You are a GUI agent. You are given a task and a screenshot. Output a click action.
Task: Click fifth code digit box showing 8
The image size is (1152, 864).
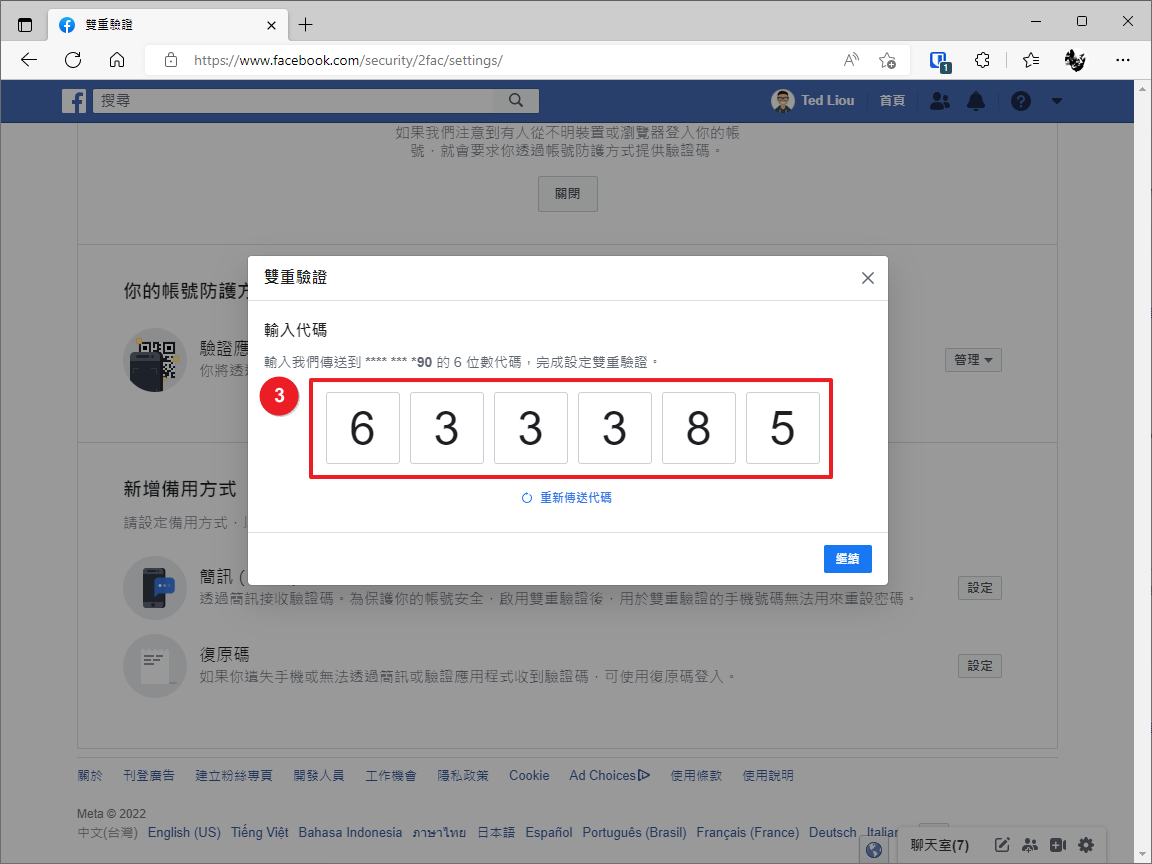click(699, 428)
